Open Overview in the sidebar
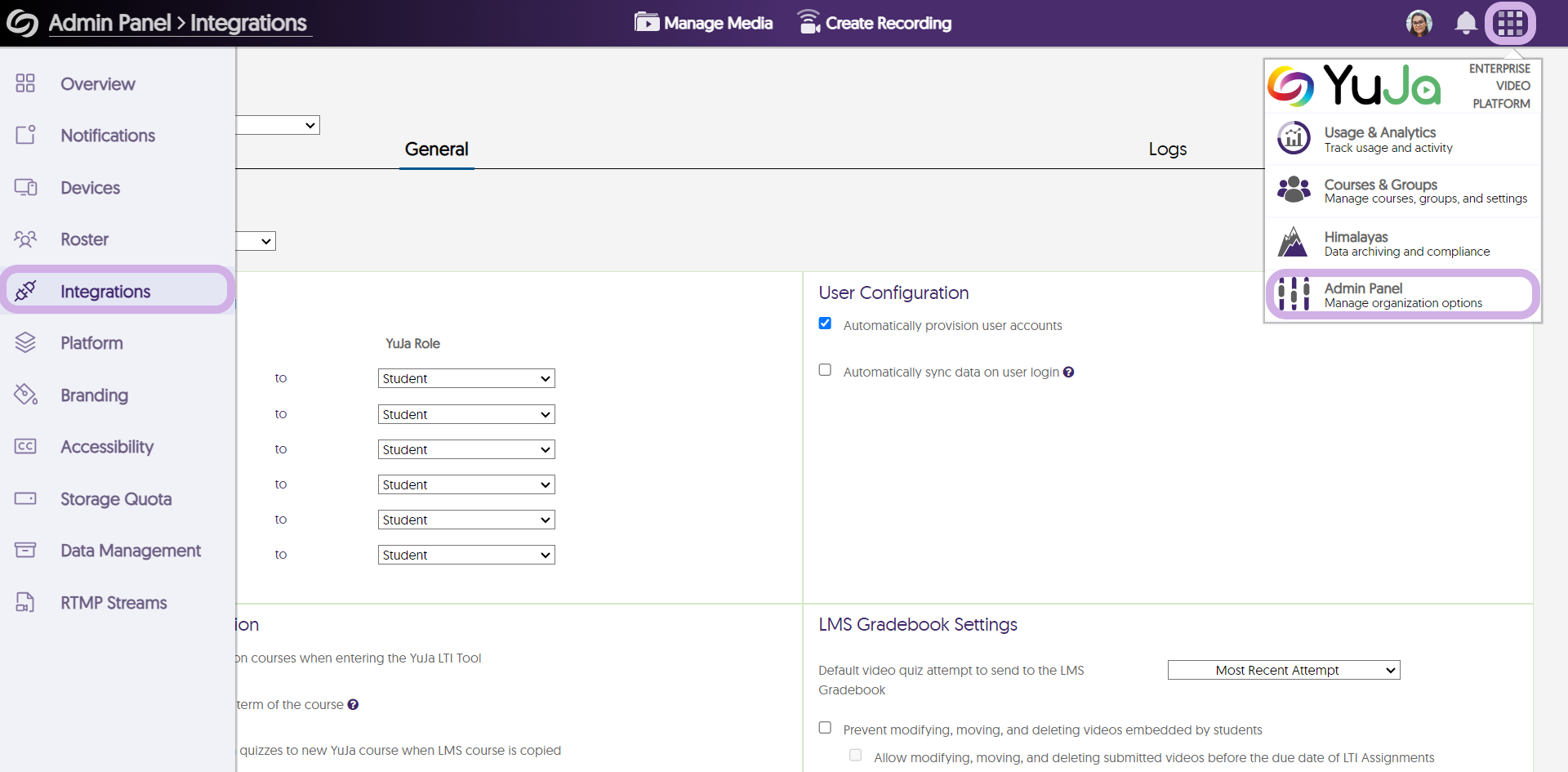Screen dimensions: 1568x772 [x=98, y=84]
